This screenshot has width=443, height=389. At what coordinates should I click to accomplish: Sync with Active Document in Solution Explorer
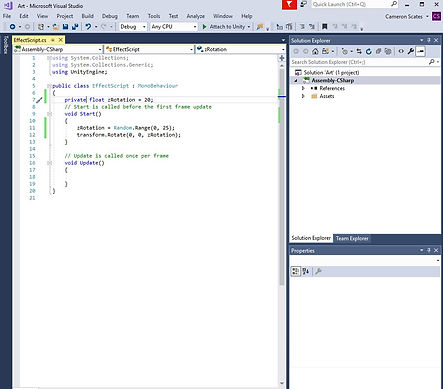pyautogui.click(x=359, y=51)
